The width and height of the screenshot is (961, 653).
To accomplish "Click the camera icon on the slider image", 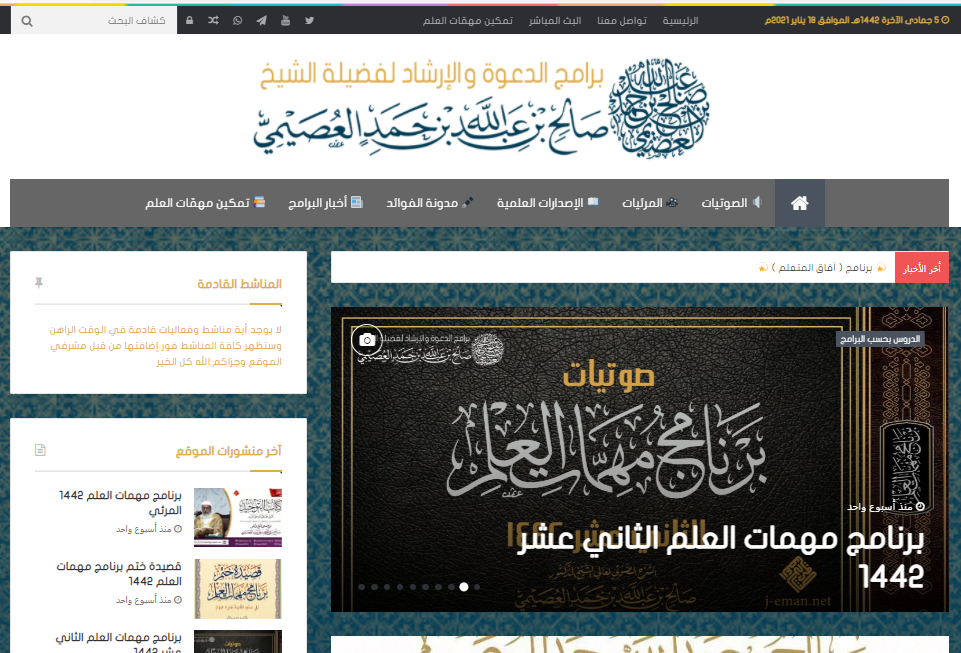I will [x=367, y=340].
